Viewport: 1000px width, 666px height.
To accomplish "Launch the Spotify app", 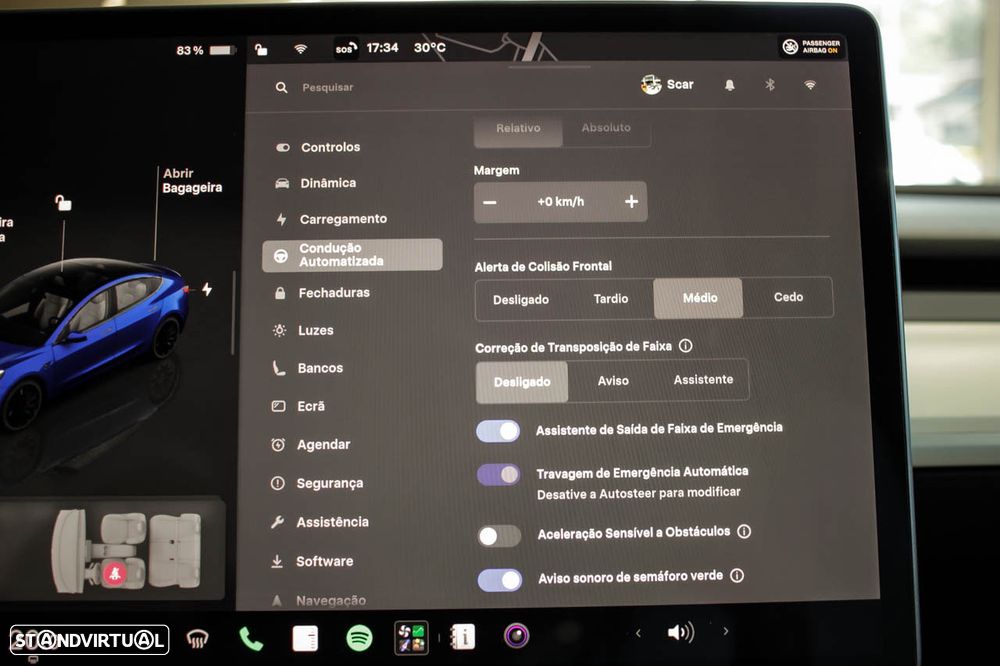I will [359, 638].
